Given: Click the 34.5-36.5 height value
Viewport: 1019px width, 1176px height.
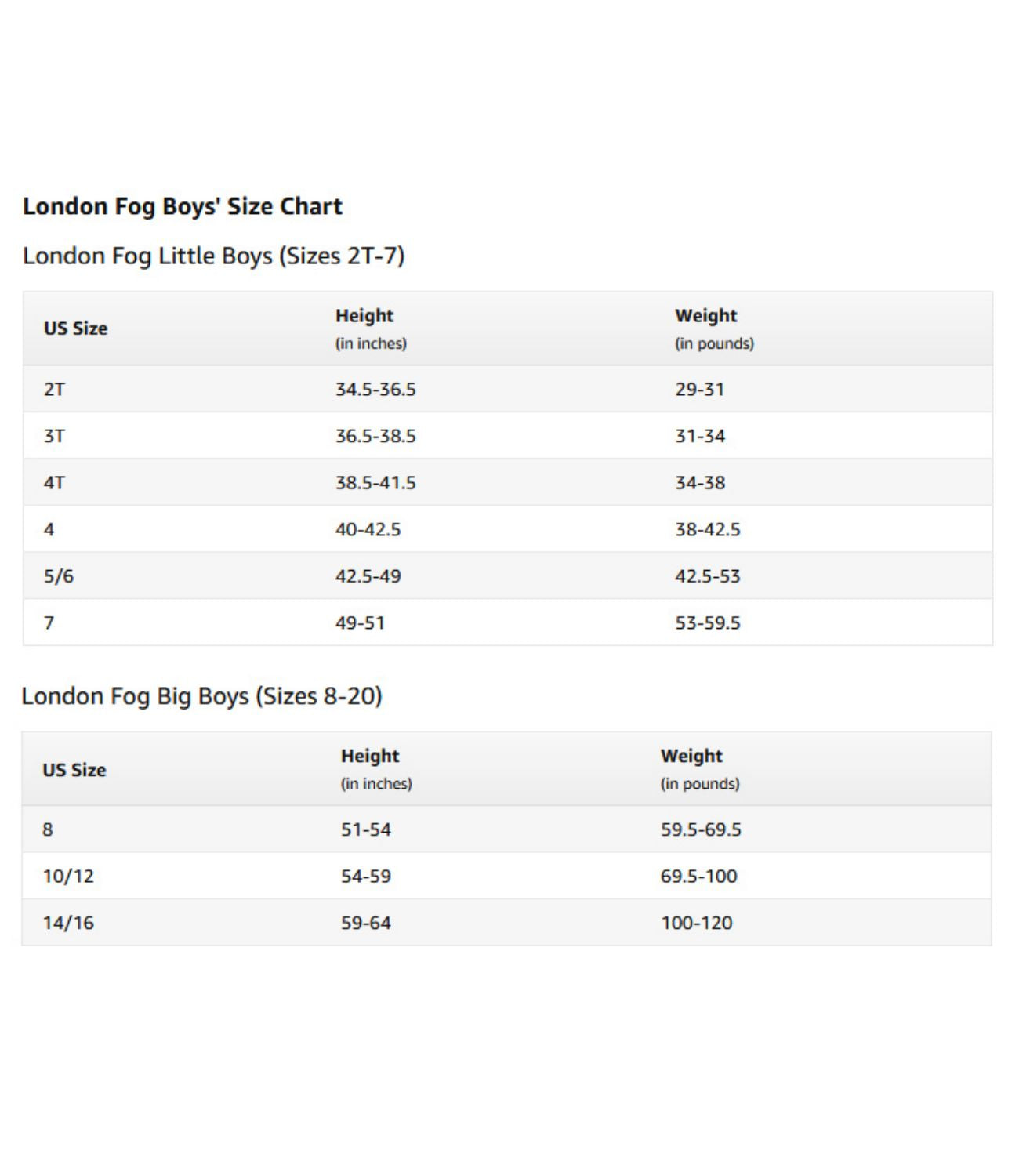Looking at the screenshot, I should click(375, 389).
